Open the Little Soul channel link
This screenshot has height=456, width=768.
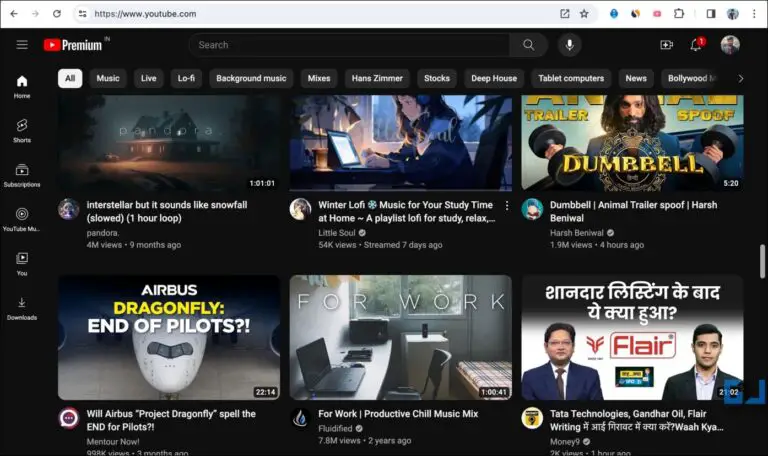(x=337, y=233)
